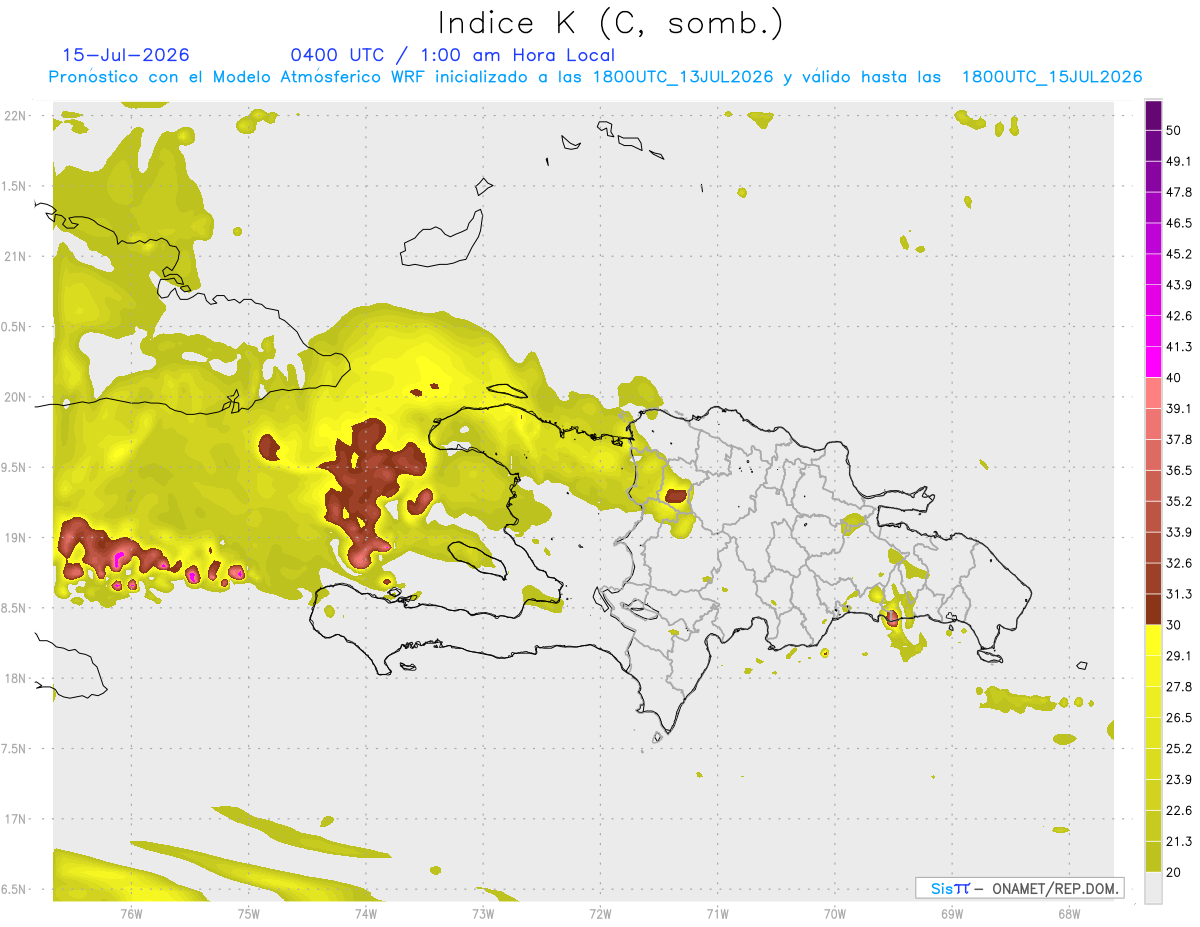The image size is (1200, 927).
Task: Click the 46.5 color scale value
Action: click(1179, 223)
